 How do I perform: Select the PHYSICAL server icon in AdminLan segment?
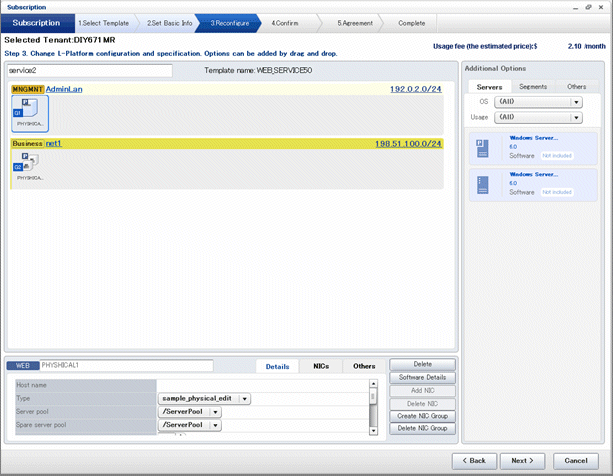coord(30,112)
